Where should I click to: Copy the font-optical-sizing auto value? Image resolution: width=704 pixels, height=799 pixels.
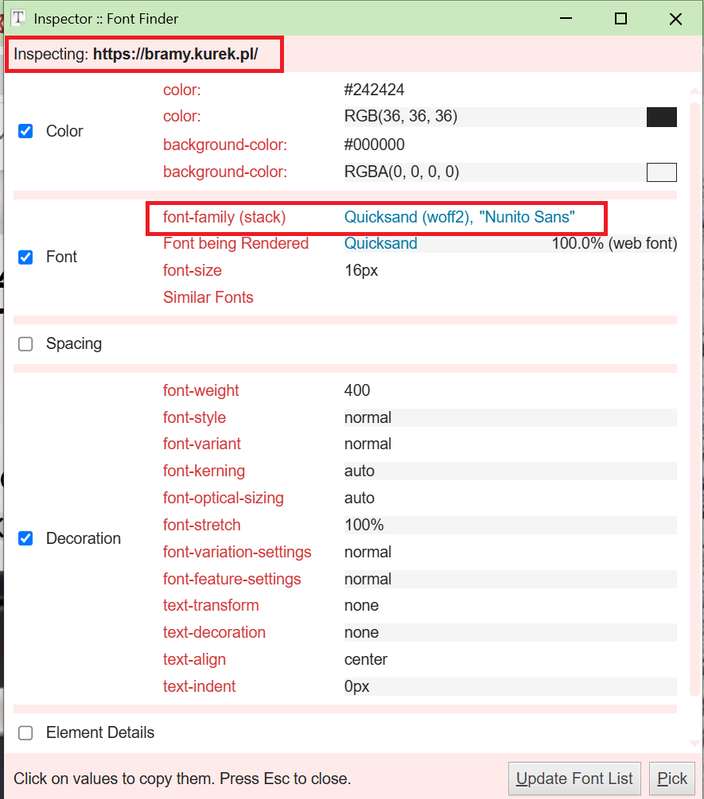(x=359, y=498)
